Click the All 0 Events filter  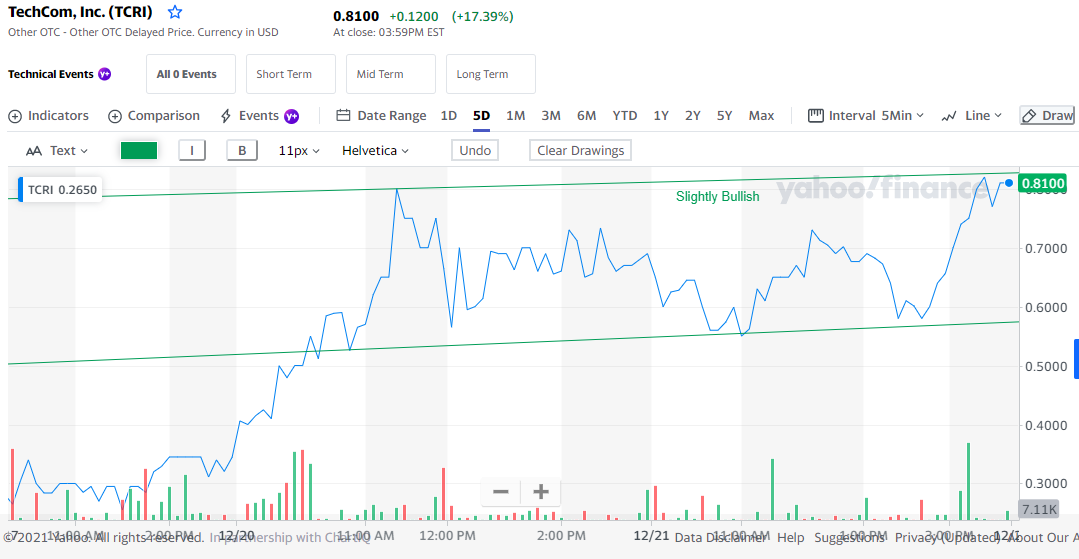click(191, 74)
